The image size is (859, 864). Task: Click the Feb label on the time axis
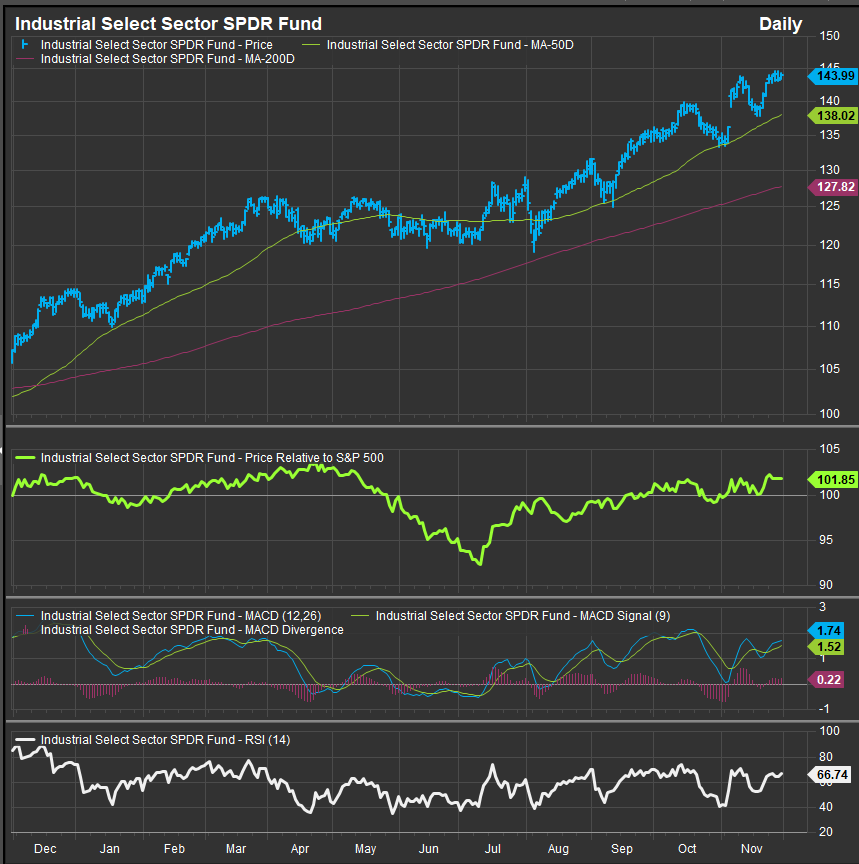pyautogui.click(x=174, y=849)
